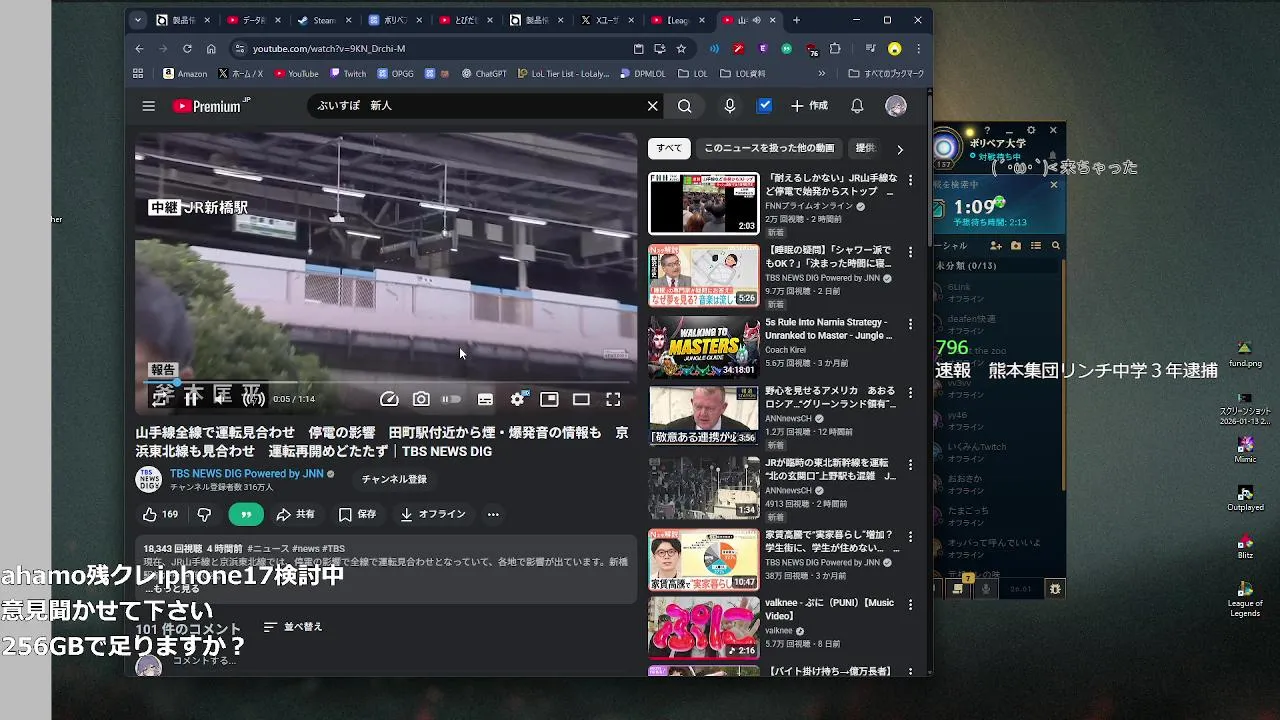
Task: Open options for valknee ぷに video
Action: 910,604
